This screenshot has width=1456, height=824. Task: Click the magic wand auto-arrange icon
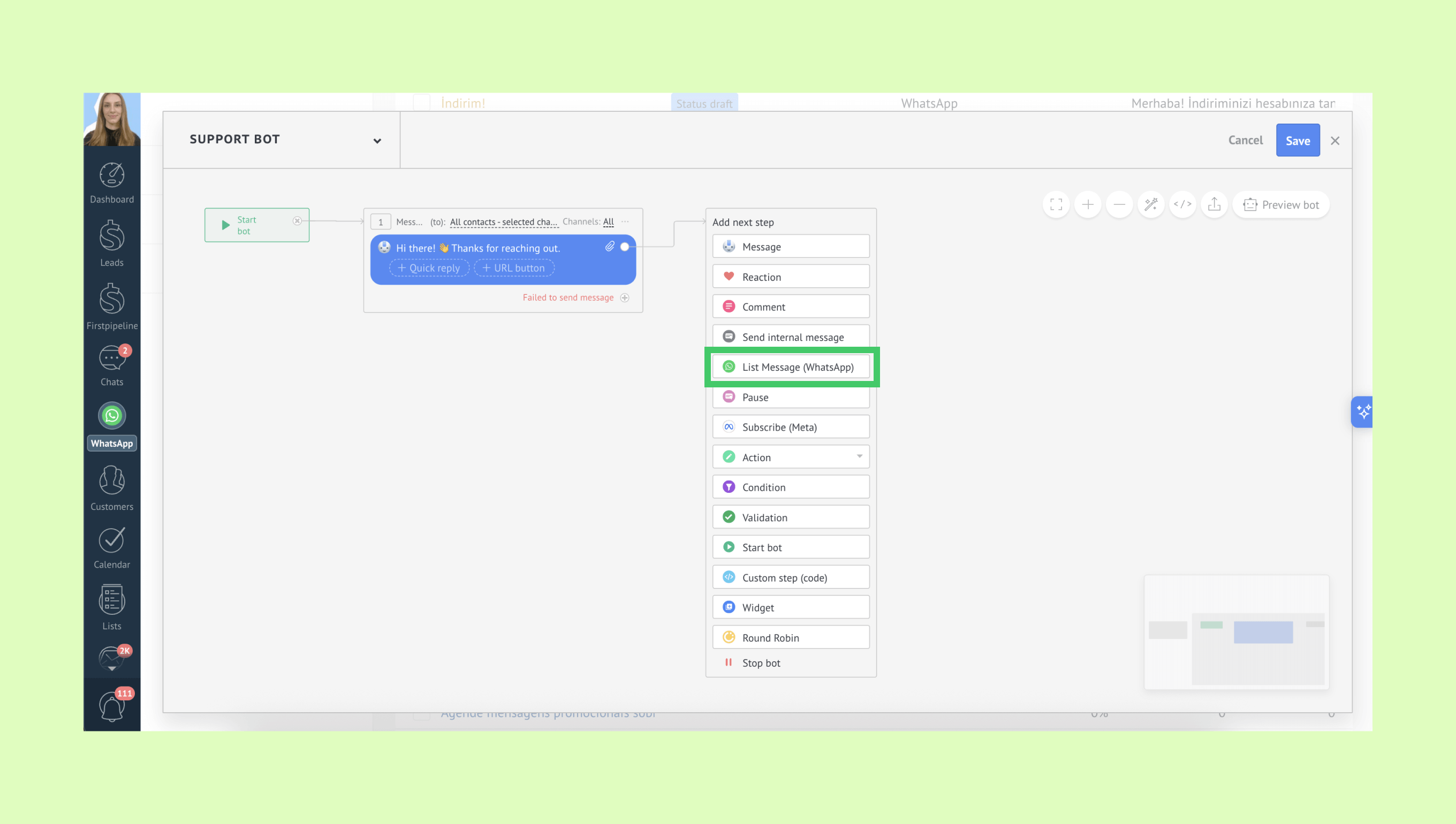pyautogui.click(x=1151, y=204)
